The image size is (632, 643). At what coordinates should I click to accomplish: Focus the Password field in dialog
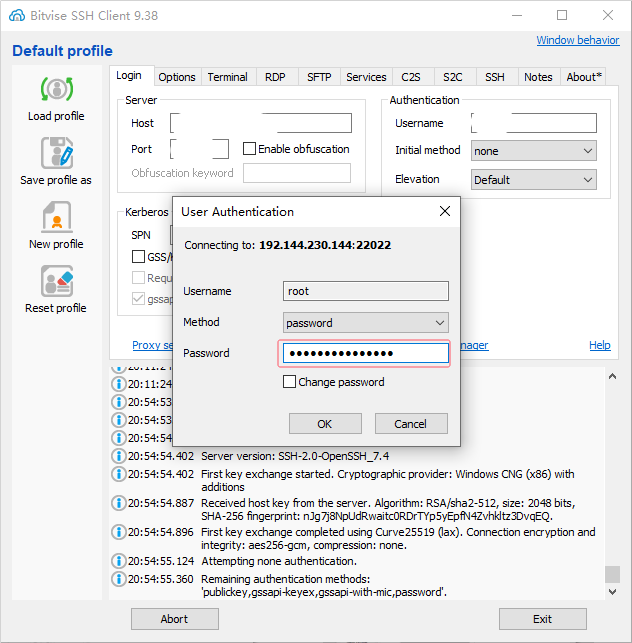pyautogui.click(x=365, y=353)
